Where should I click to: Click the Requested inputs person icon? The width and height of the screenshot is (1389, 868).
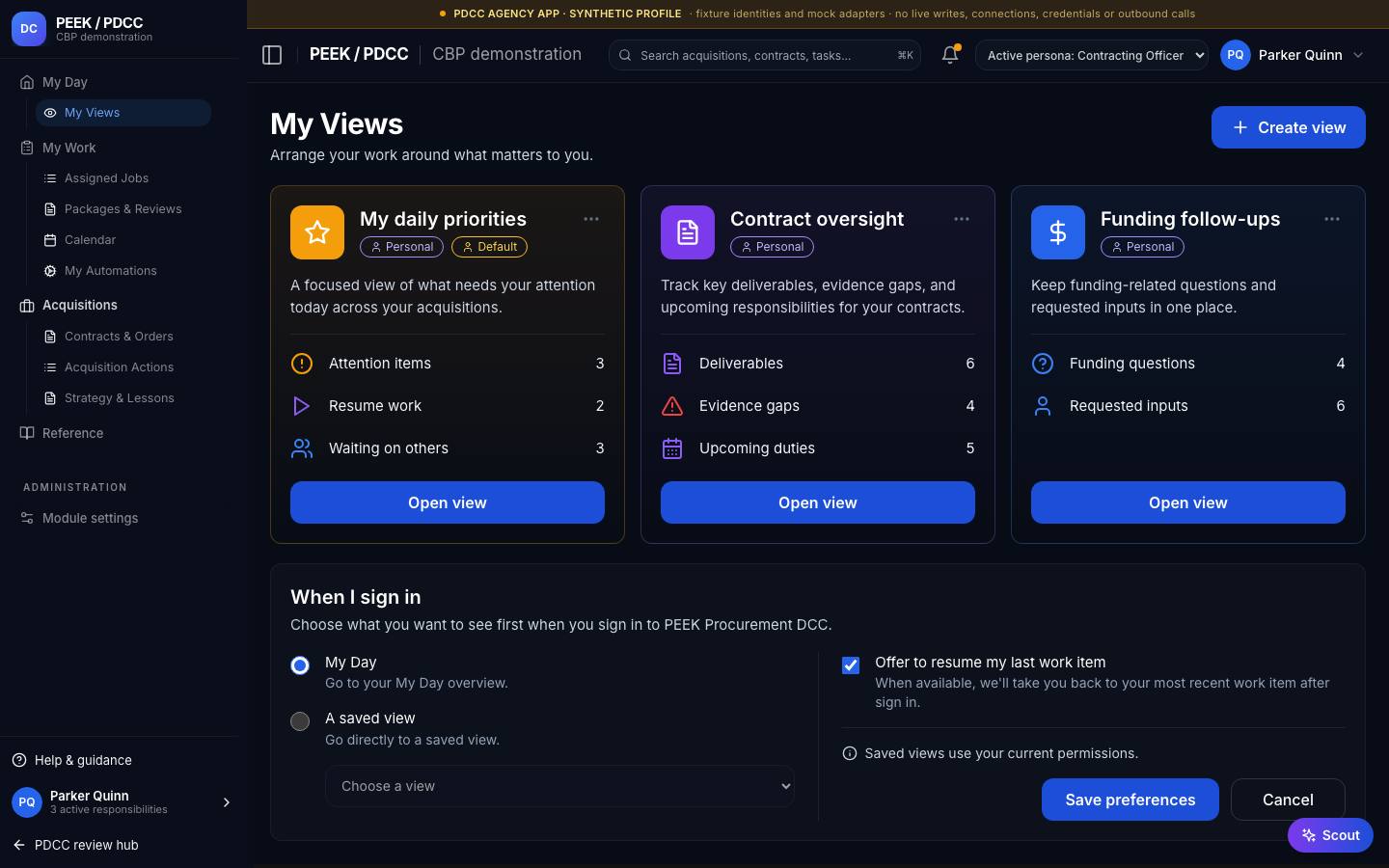pos(1043,406)
